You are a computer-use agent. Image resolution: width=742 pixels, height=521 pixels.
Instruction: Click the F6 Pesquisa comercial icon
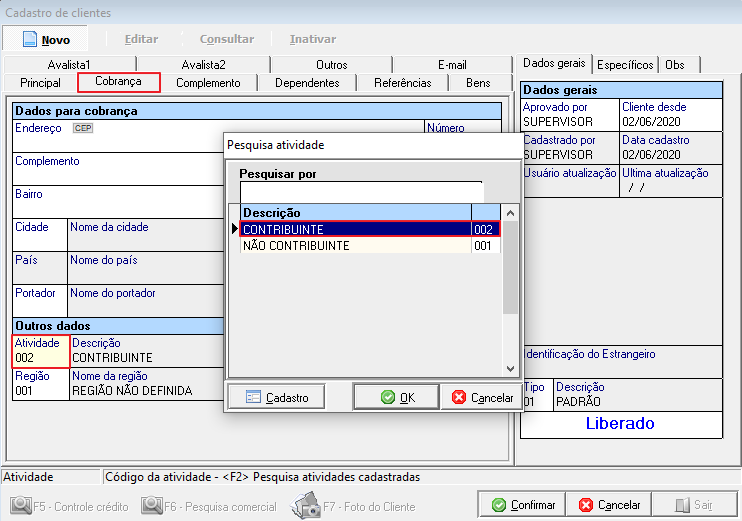tap(152, 506)
